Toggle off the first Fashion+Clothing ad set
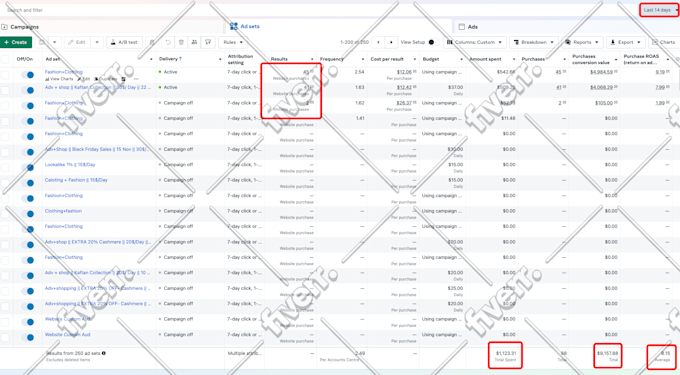Viewport: 680px width, 375px height. point(28,75)
